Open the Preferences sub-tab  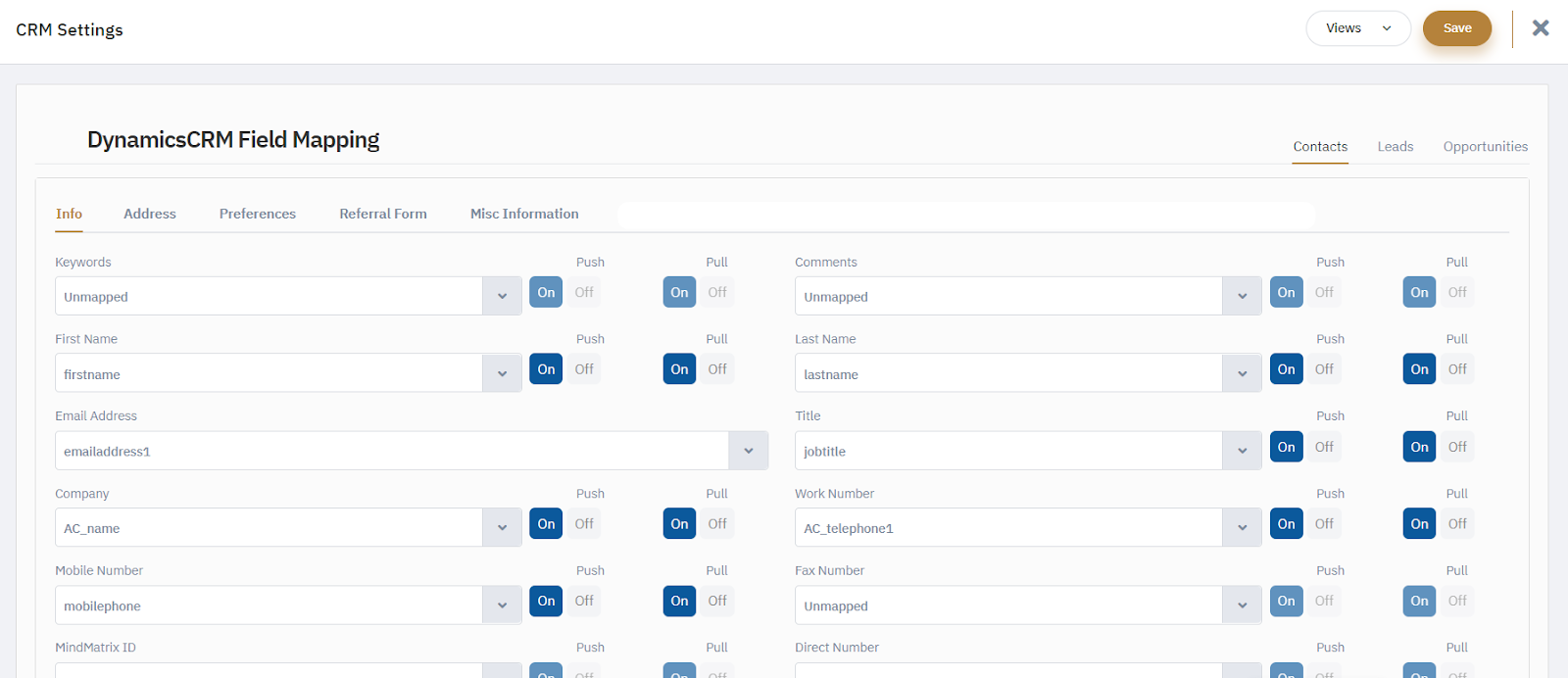click(258, 214)
